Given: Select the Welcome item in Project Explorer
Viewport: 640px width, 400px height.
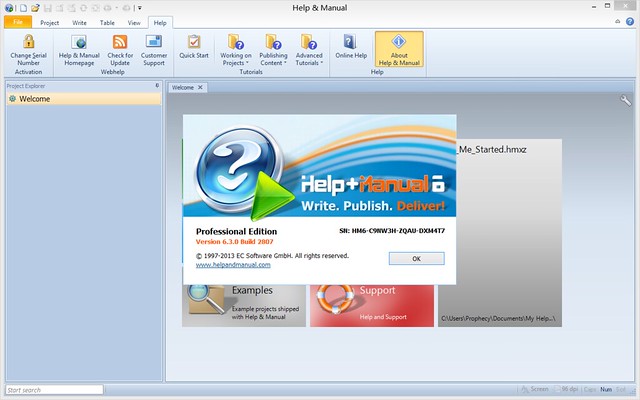Looking at the screenshot, I should click(x=84, y=99).
